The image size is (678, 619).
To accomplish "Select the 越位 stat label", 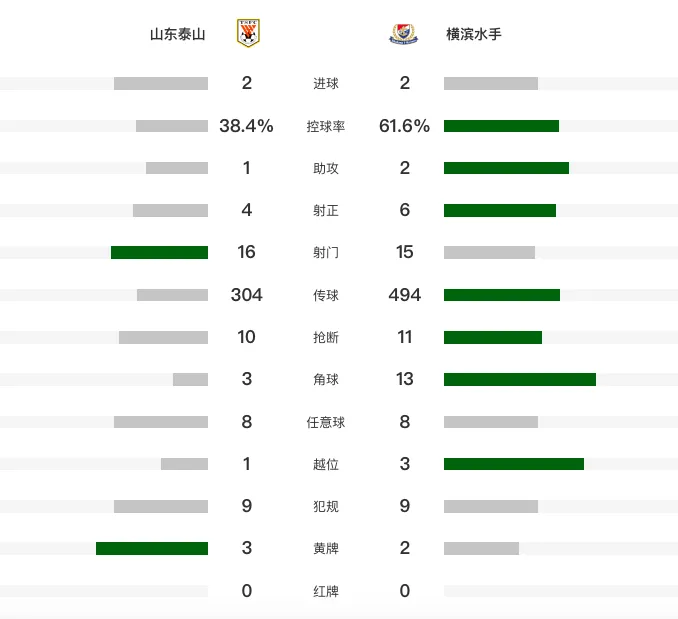I will (326, 464).
